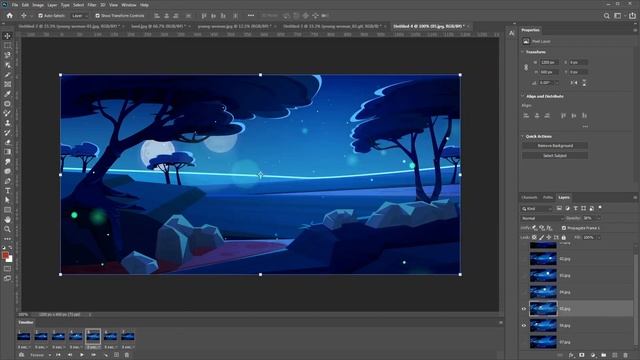Click the Remove Background button
Screen dimensions: 640x360
click(x=555, y=146)
